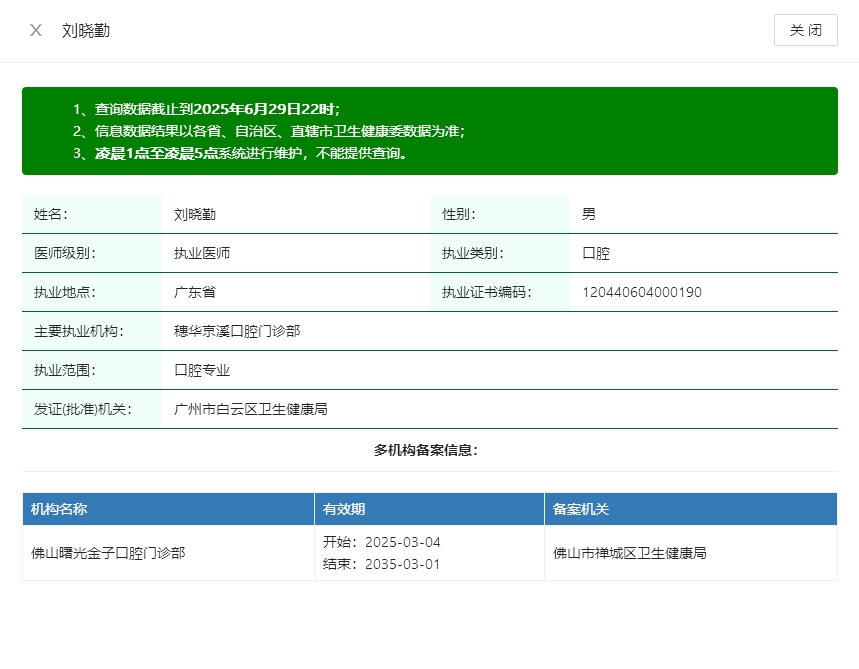Click the 发证(批准)机关 label

(83, 409)
